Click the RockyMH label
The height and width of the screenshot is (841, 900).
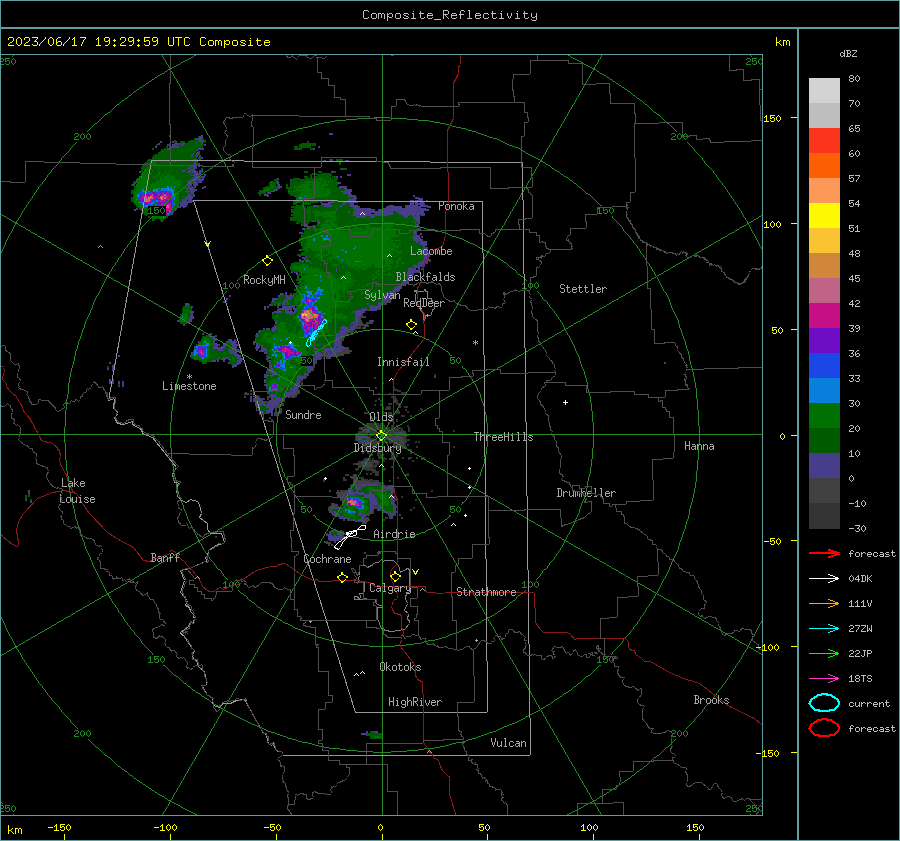coord(264,280)
